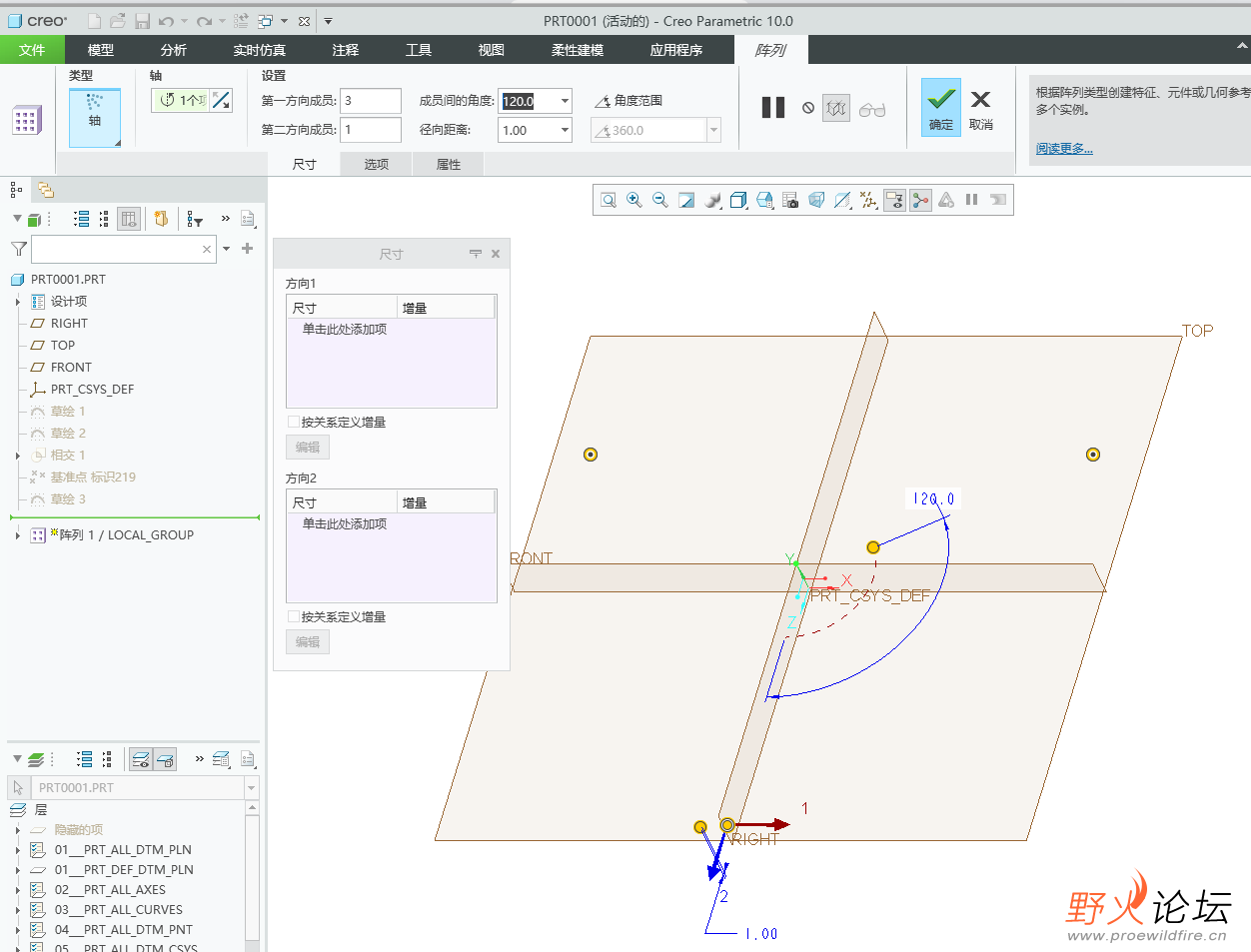Close the 尺寸 panel with X
The image size is (1251, 952).
496,254
